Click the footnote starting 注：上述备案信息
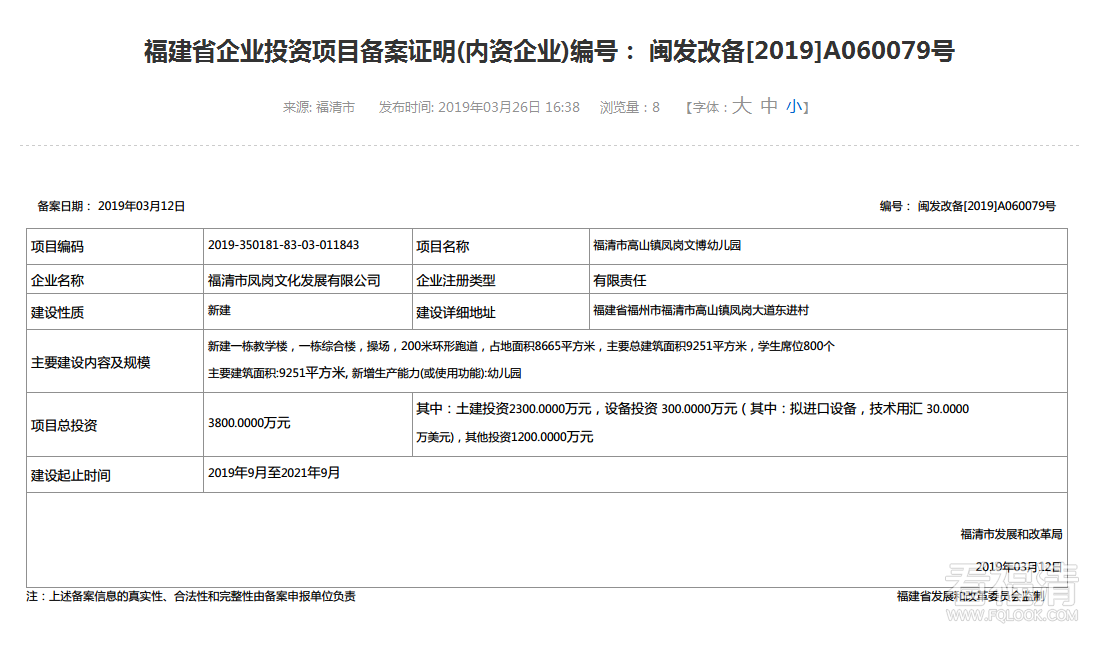Viewport: 1104px width, 648px height. 191,596
